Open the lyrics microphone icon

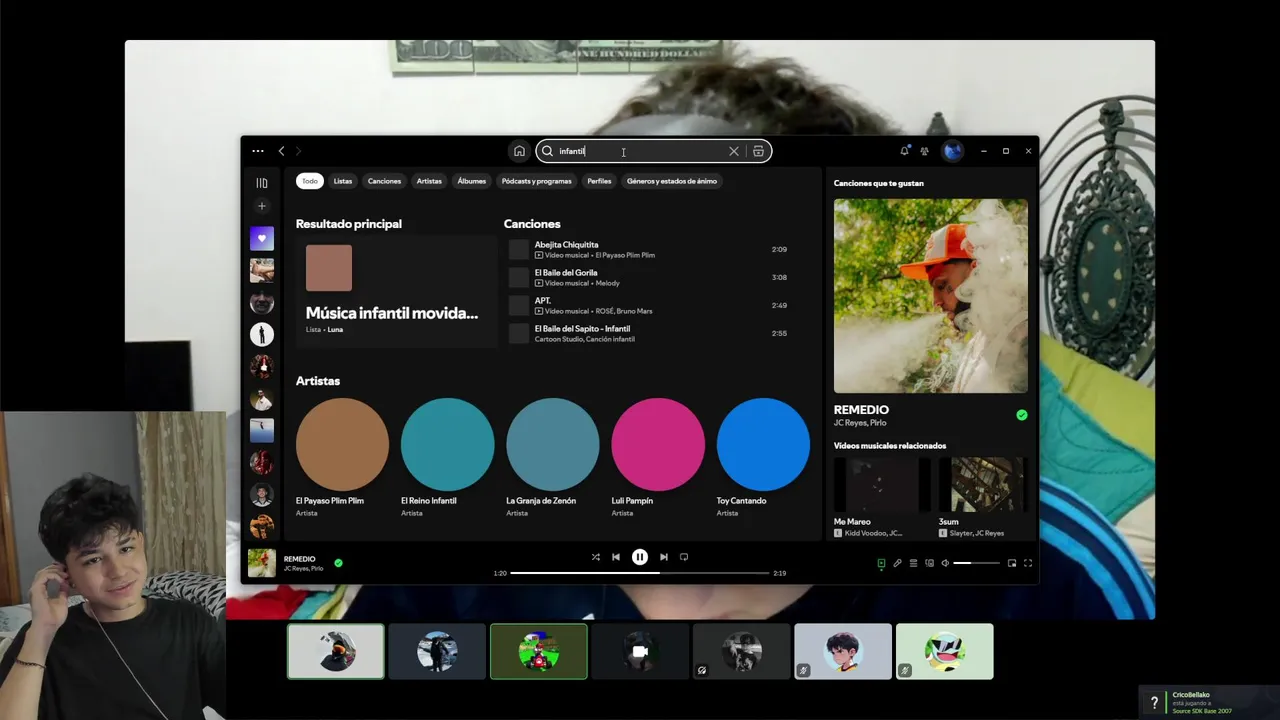coord(897,563)
